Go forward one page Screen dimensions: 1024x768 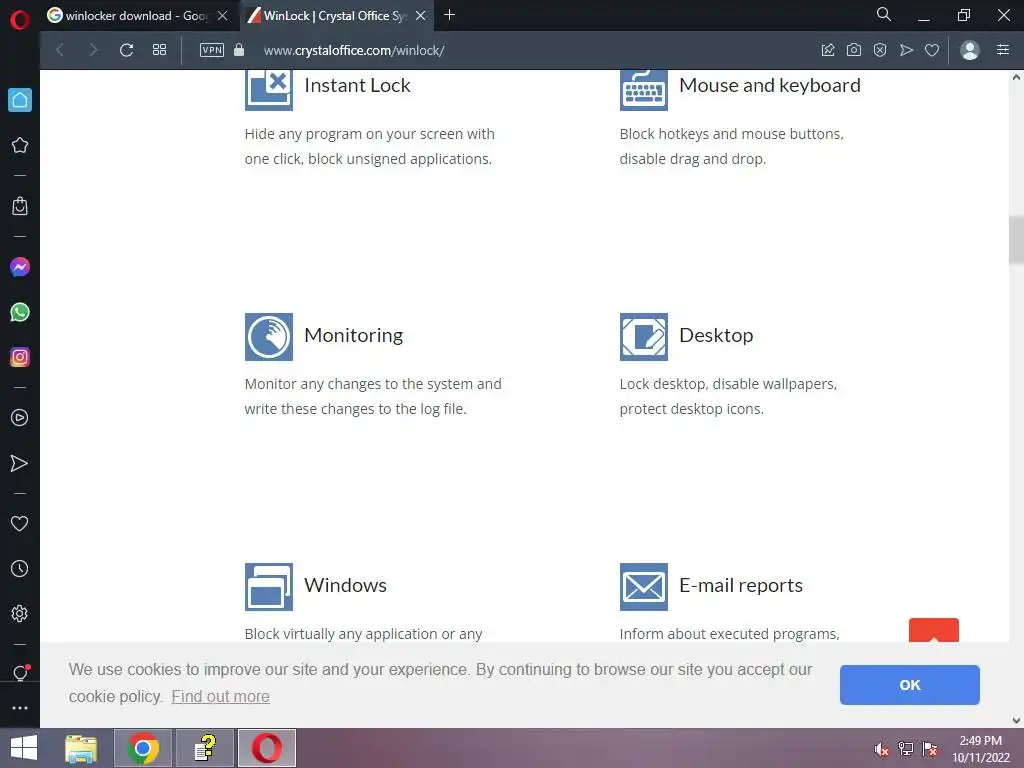click(x=93, y=50)
